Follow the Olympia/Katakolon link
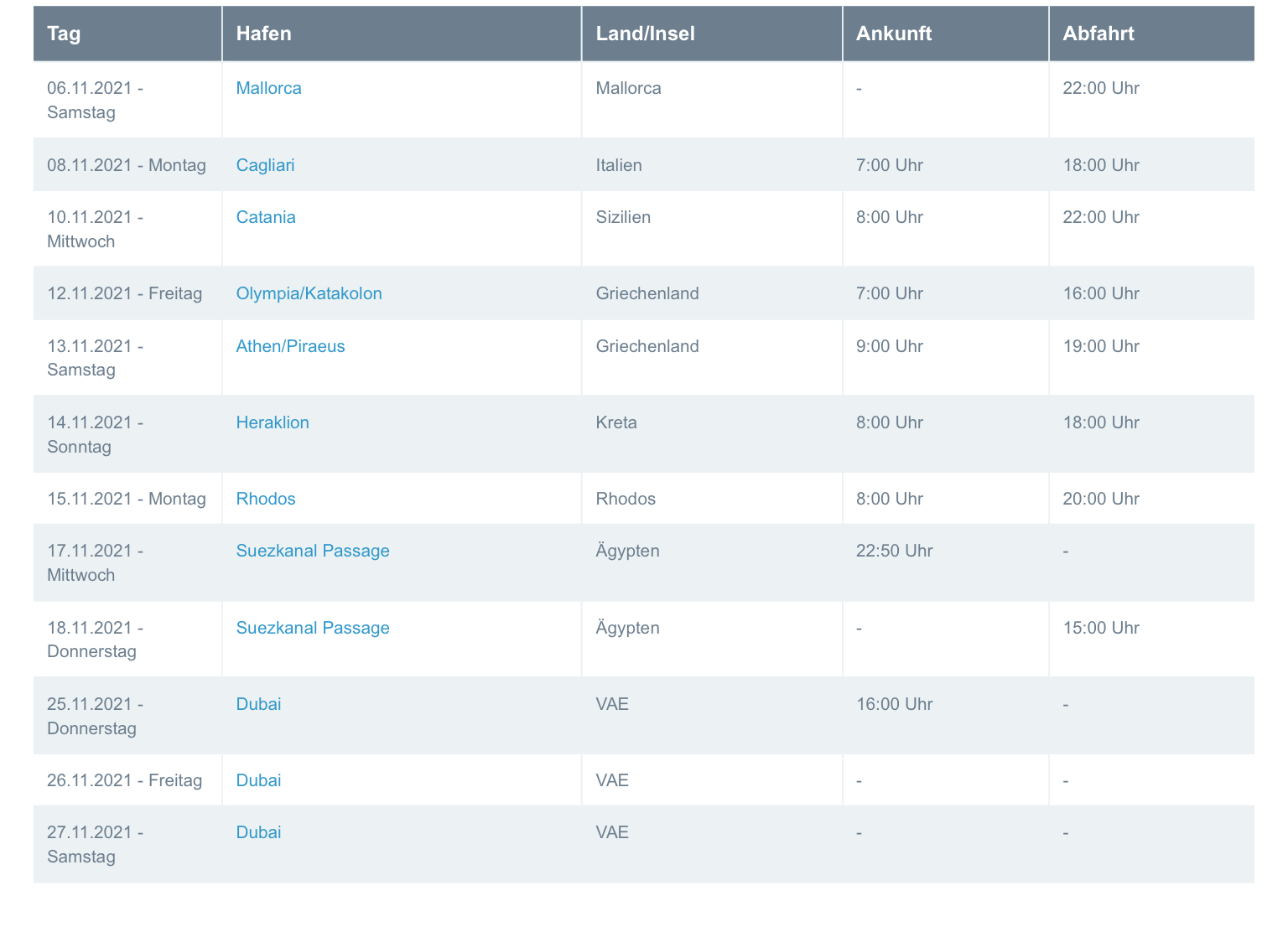 coord(309,293)
